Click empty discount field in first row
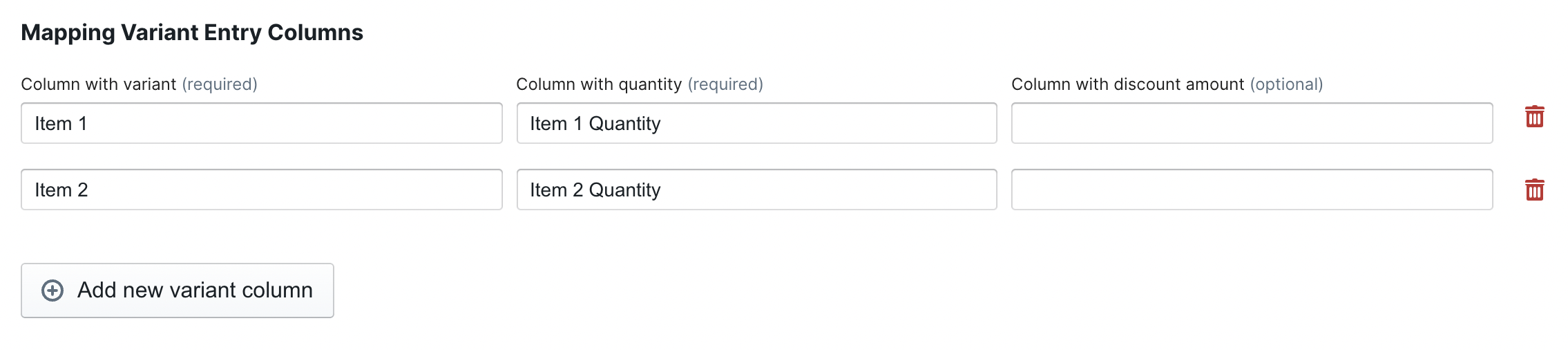The height and width of the screenshot is (350, 1568). (x=1252, y=124)
